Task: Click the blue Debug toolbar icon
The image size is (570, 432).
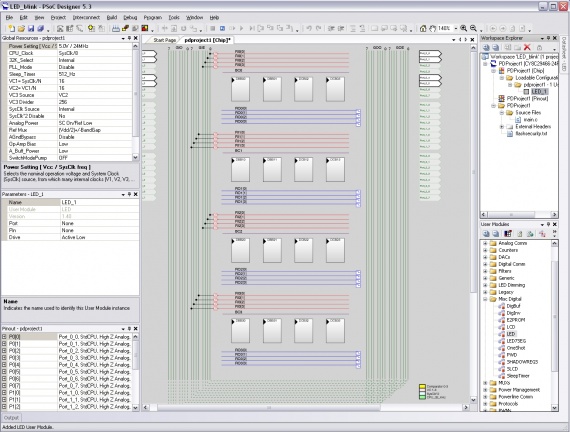Action: point(222,28)
